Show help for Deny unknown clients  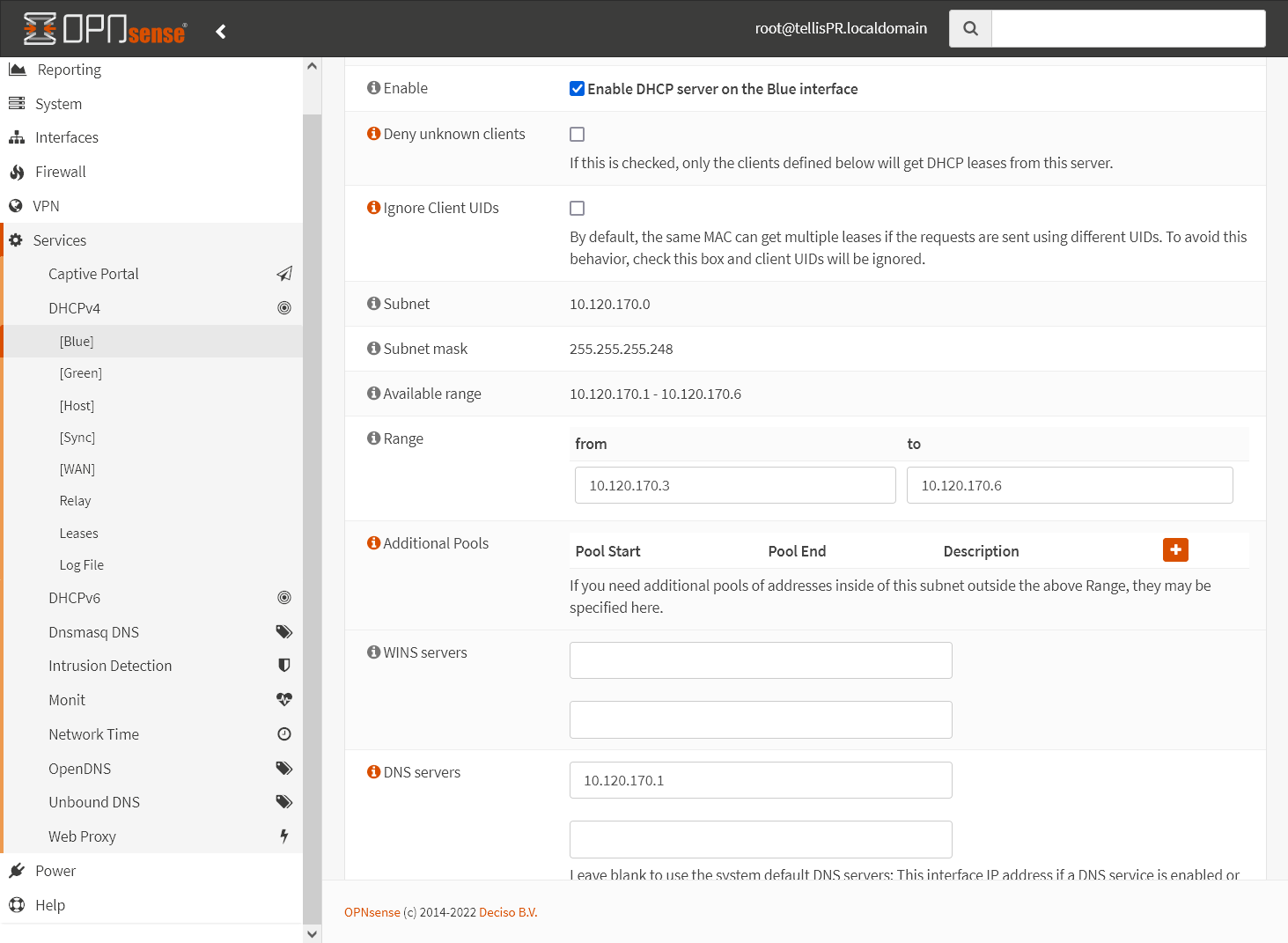373,134
